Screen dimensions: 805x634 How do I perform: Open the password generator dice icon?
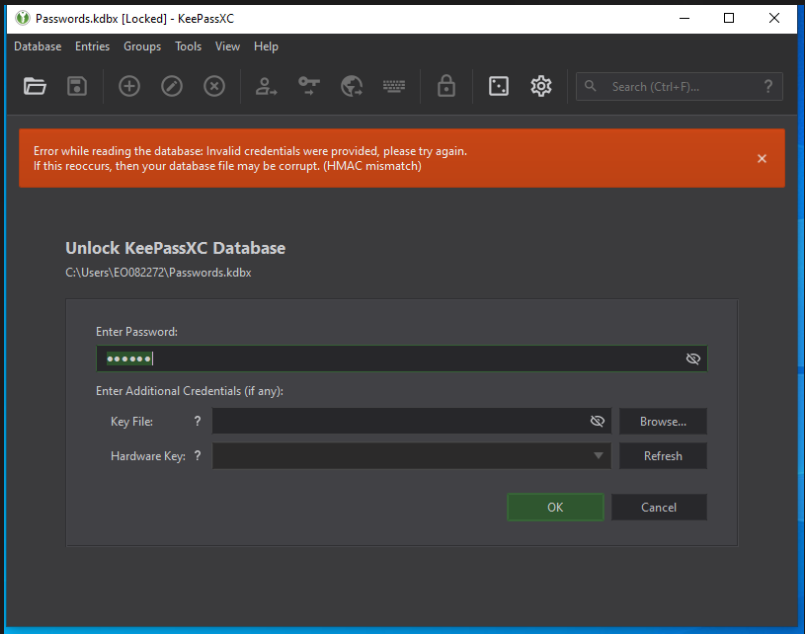[496, 86]
